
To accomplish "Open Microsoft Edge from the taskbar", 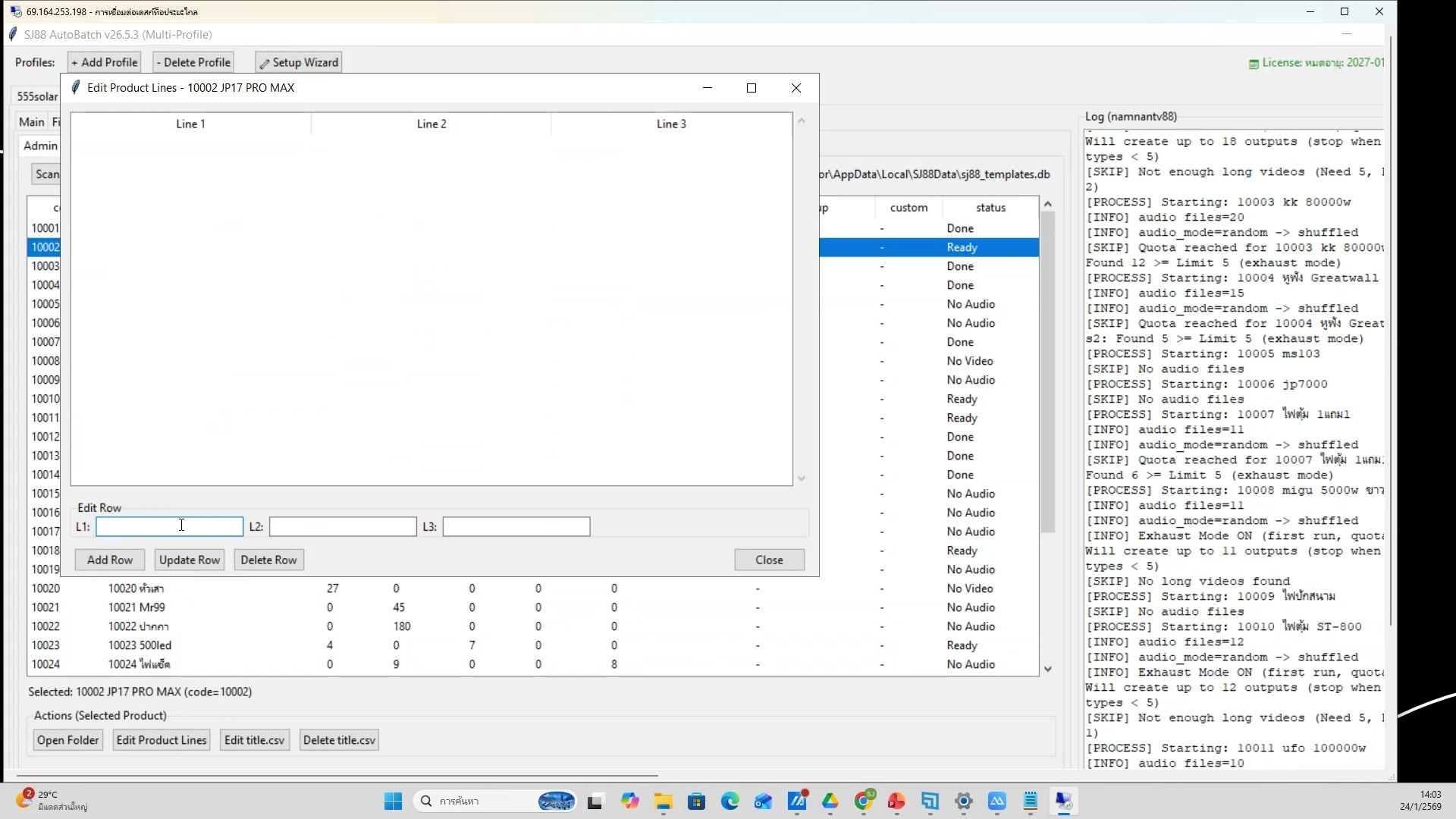I will pos(730,802).
